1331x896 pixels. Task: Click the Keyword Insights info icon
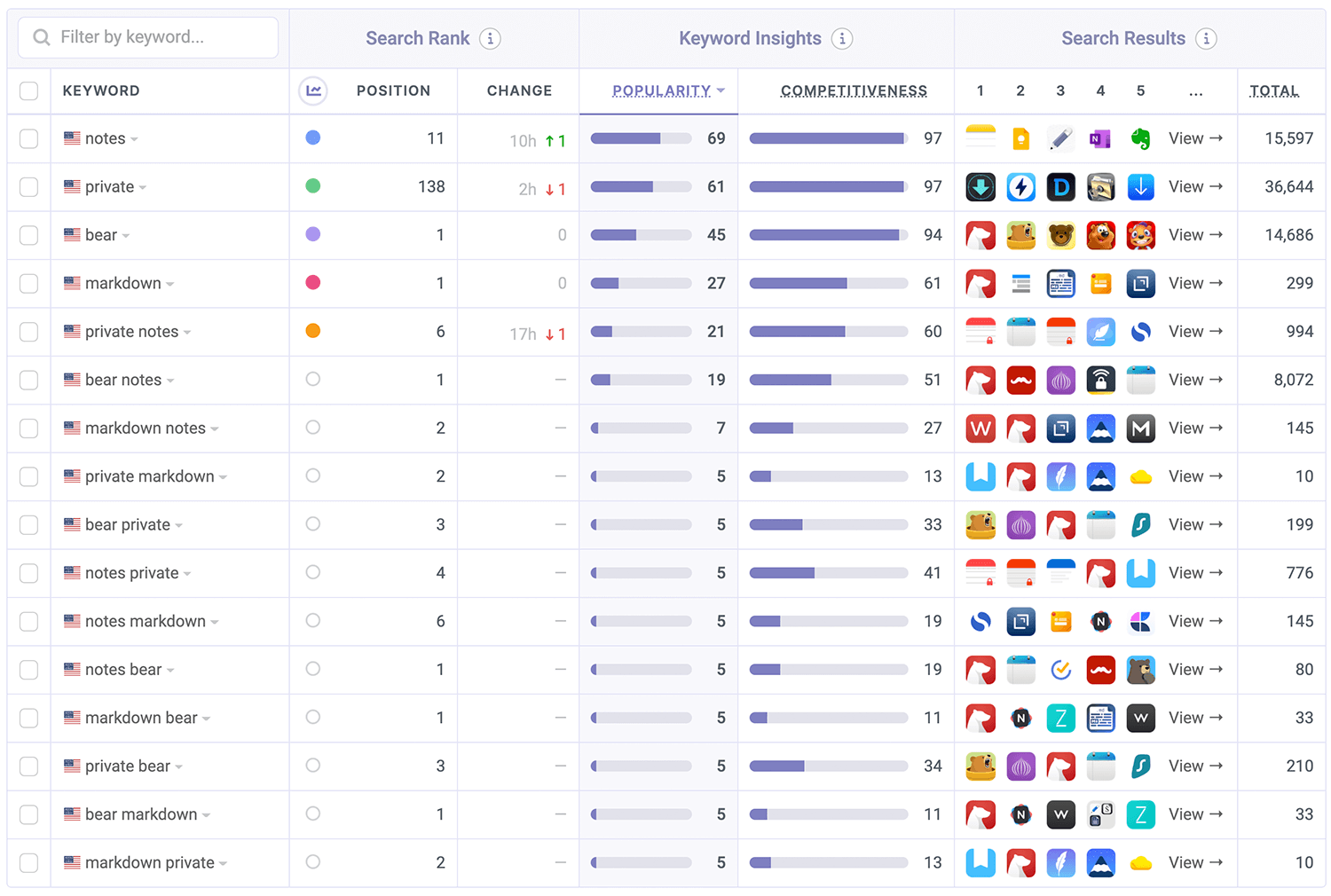coord(842,38)
